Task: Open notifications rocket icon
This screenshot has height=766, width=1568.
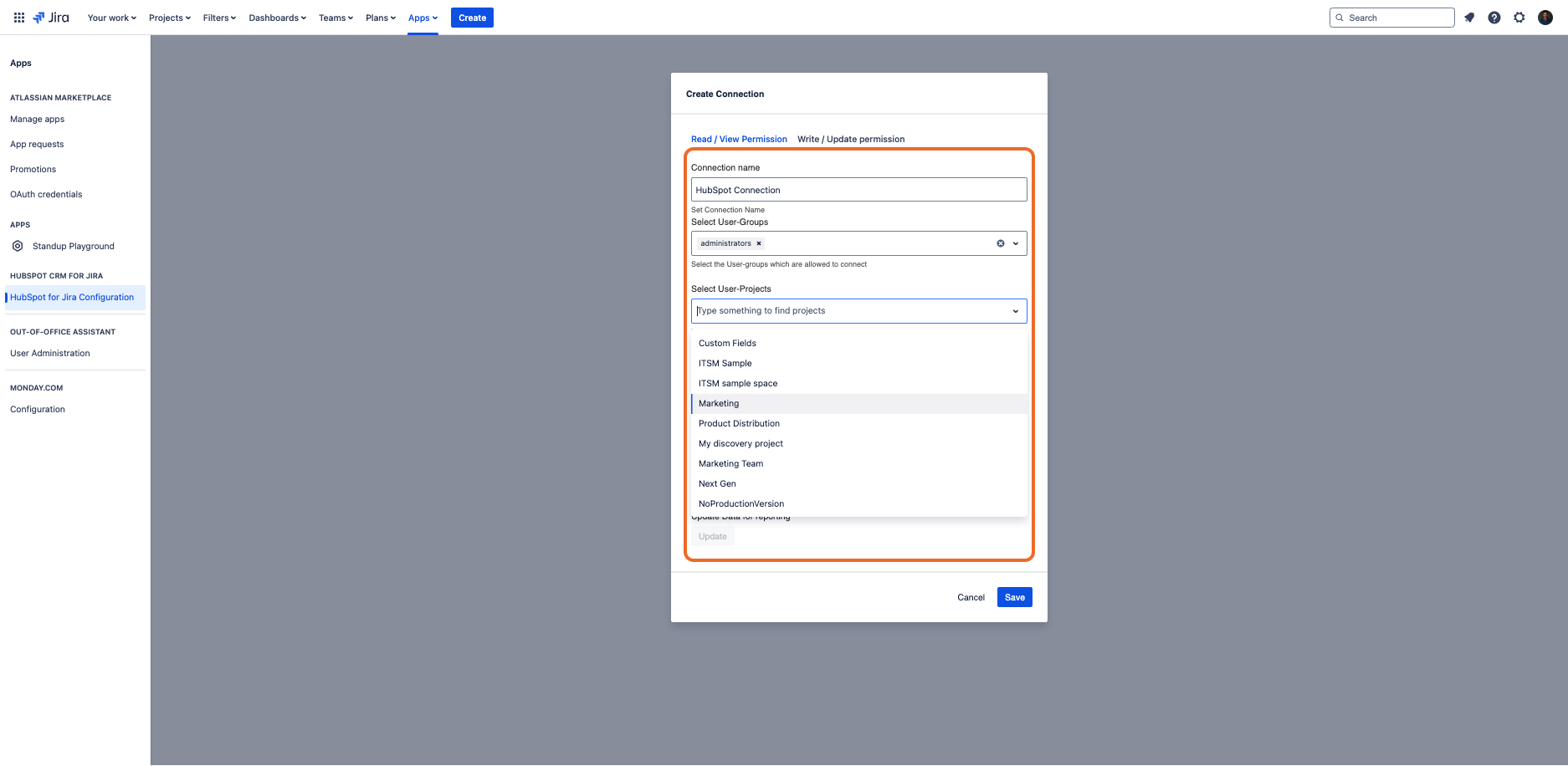Action: click(1469, 18)
